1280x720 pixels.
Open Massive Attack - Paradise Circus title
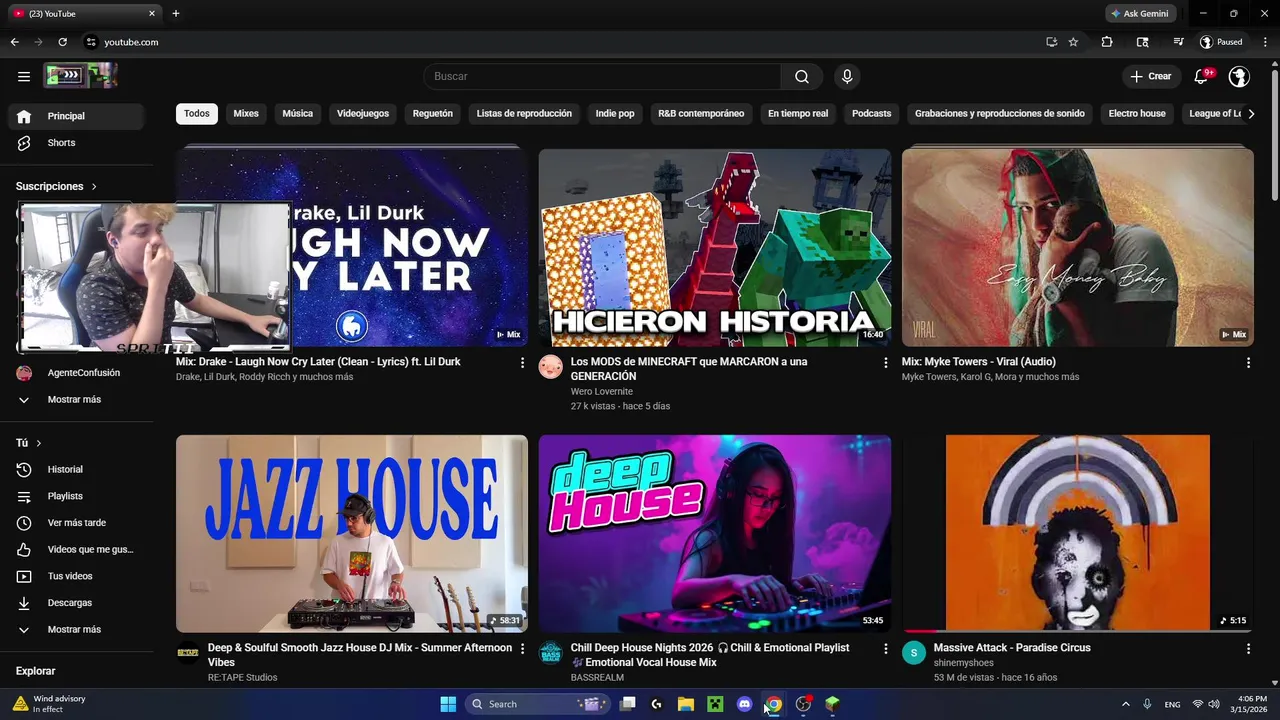click(1012, 648)
